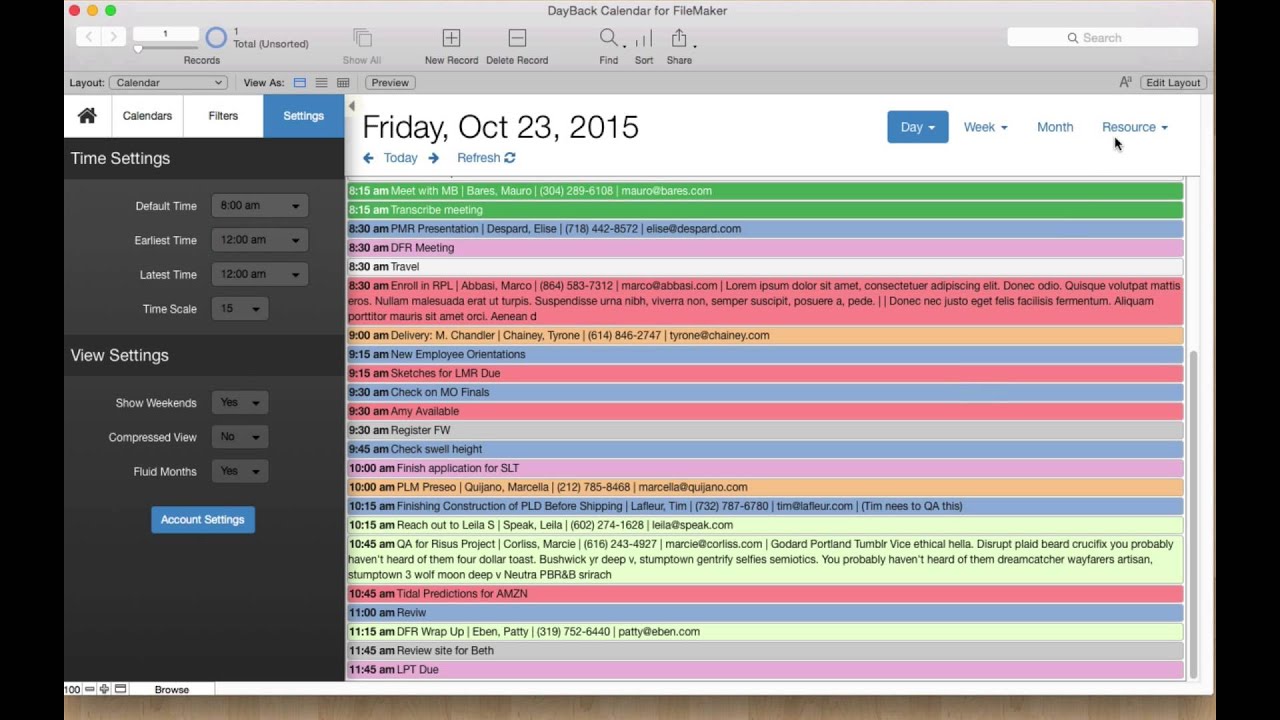Screen dimensions: 1280x720
Task: Click the Refresh link
Action: tap(486, 158)
